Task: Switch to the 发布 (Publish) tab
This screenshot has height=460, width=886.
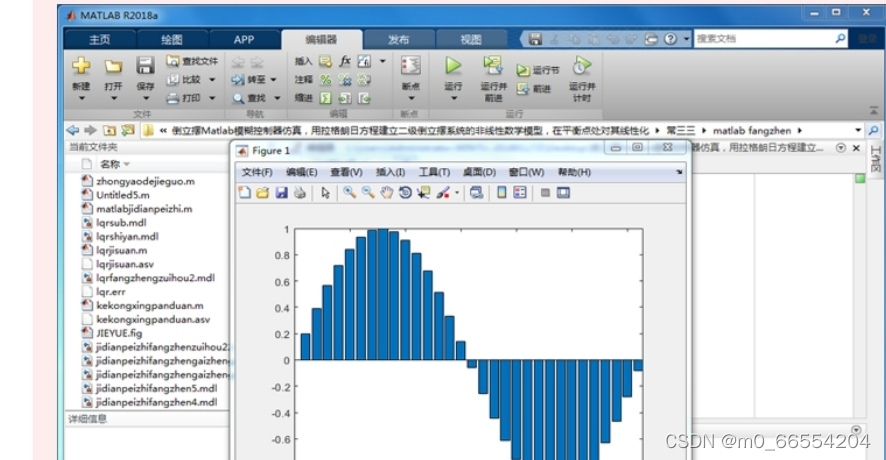Action: pyautogui.click(x=398, y=40)
